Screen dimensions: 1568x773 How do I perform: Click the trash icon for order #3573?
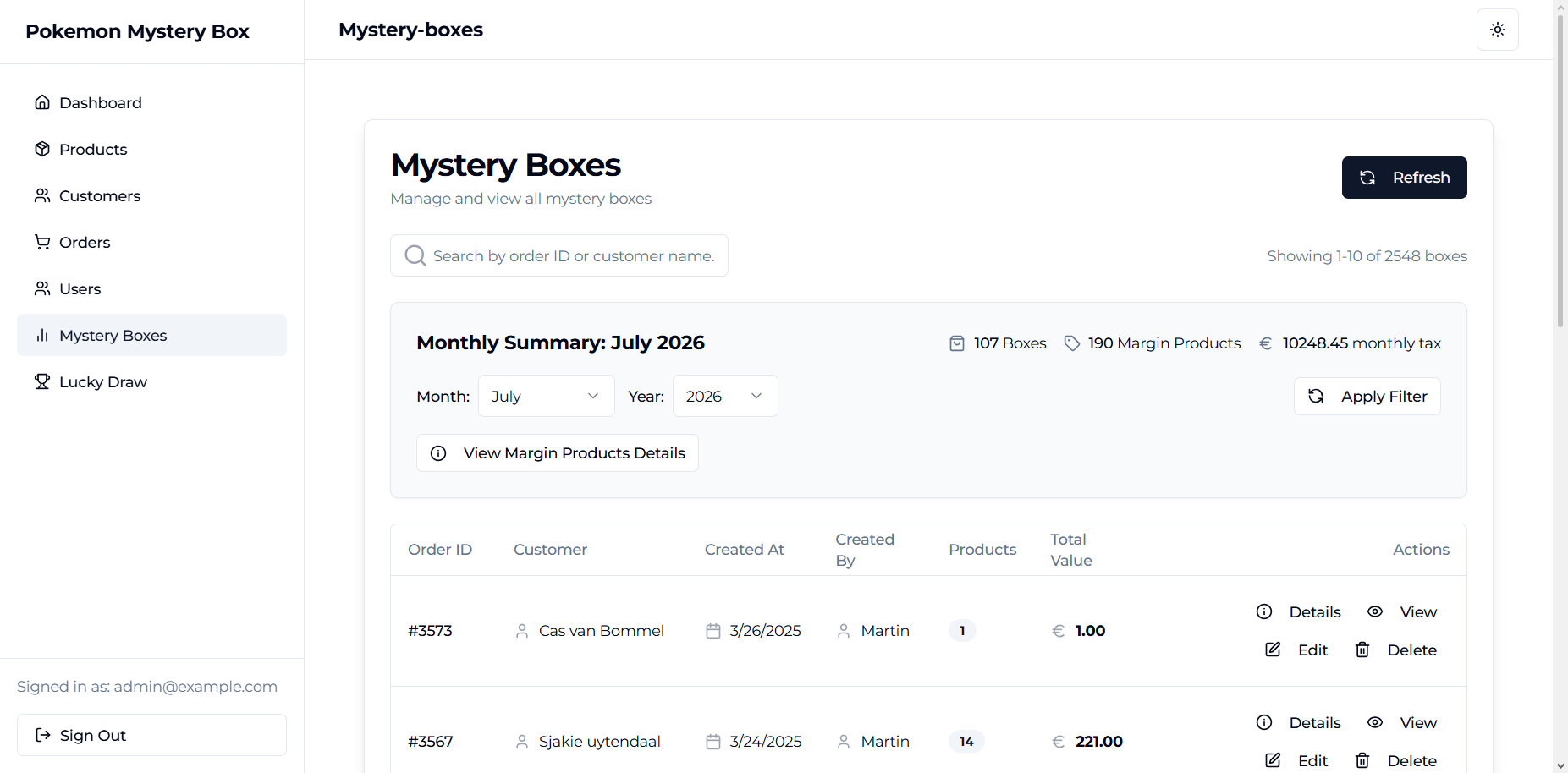tap(1362, 650)
